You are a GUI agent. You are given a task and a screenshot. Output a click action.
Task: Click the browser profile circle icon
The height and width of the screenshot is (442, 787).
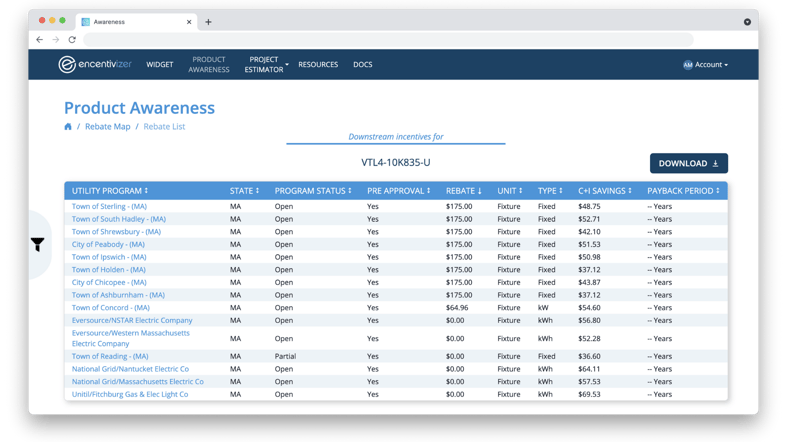click(747, 22)
